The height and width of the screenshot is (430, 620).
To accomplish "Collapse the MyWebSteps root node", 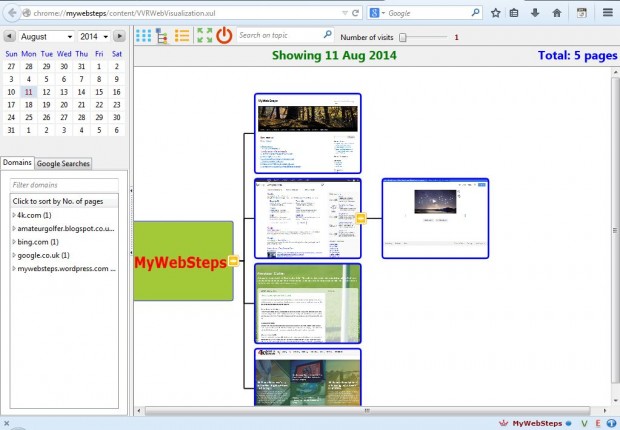I will pyautogui.click(x=233, y=261).
